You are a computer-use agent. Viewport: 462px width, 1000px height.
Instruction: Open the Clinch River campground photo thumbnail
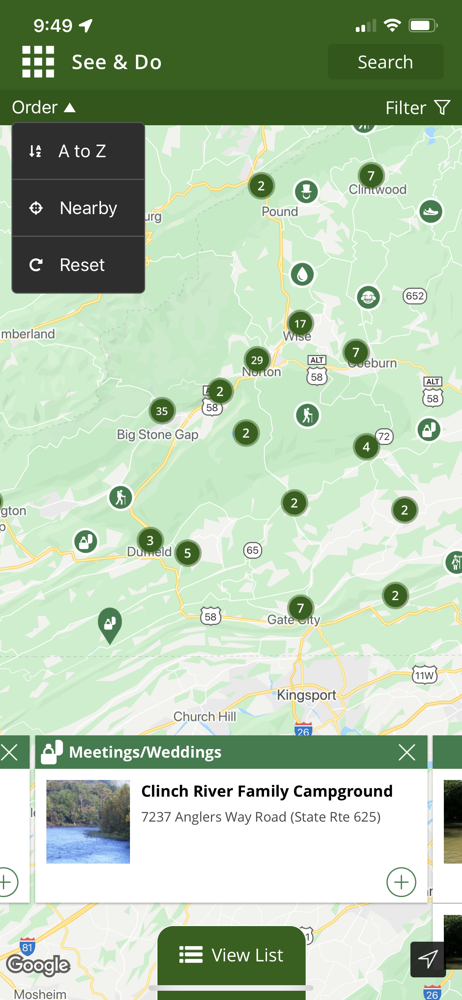[88, 821]
